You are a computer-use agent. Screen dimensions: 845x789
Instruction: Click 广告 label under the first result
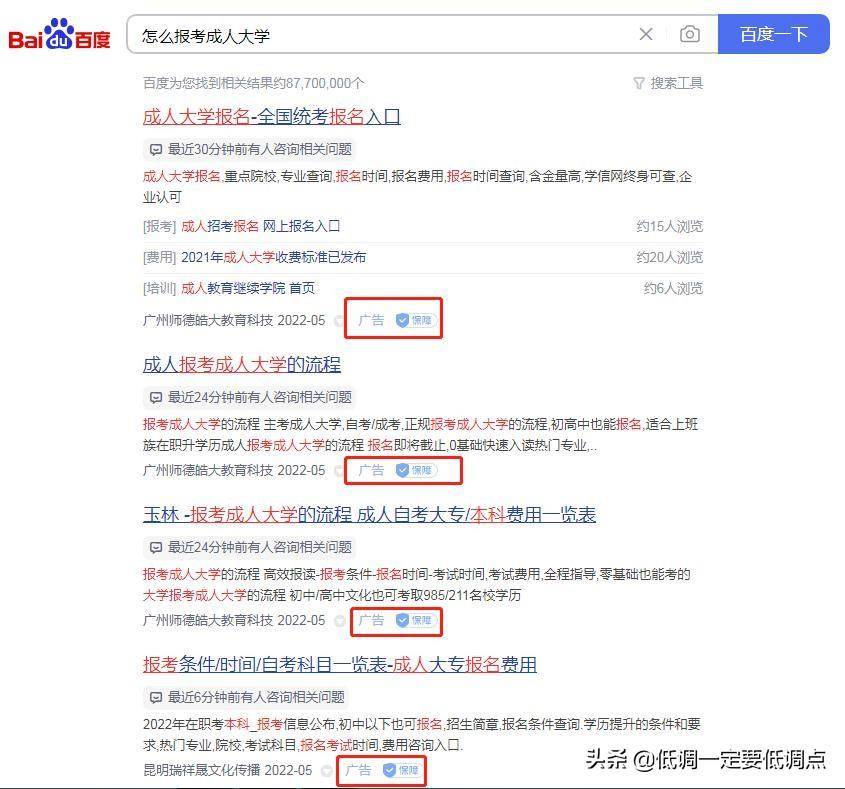(371, 321)
